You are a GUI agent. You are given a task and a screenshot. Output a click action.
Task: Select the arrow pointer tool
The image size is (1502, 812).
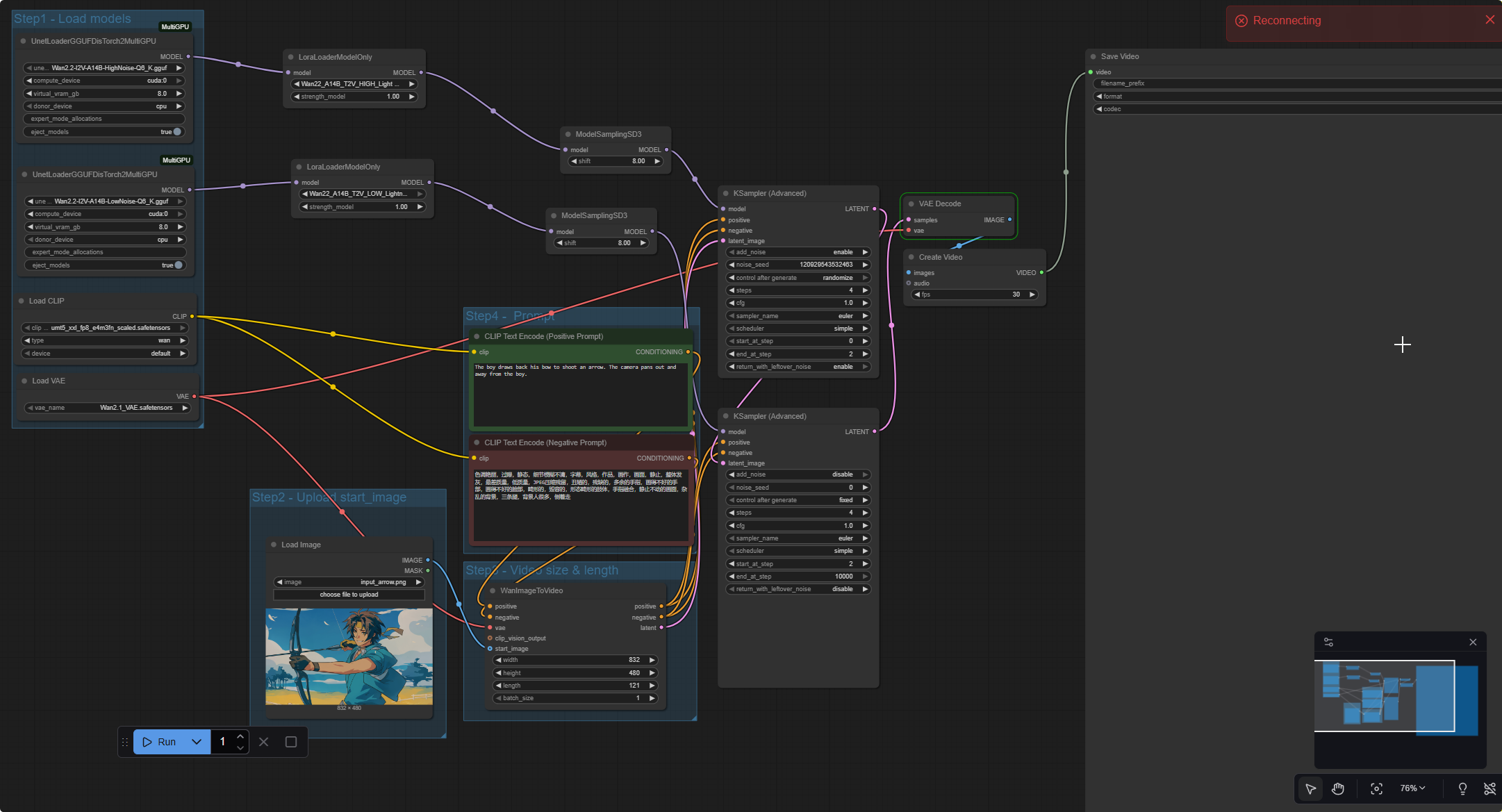point(1310,788)
